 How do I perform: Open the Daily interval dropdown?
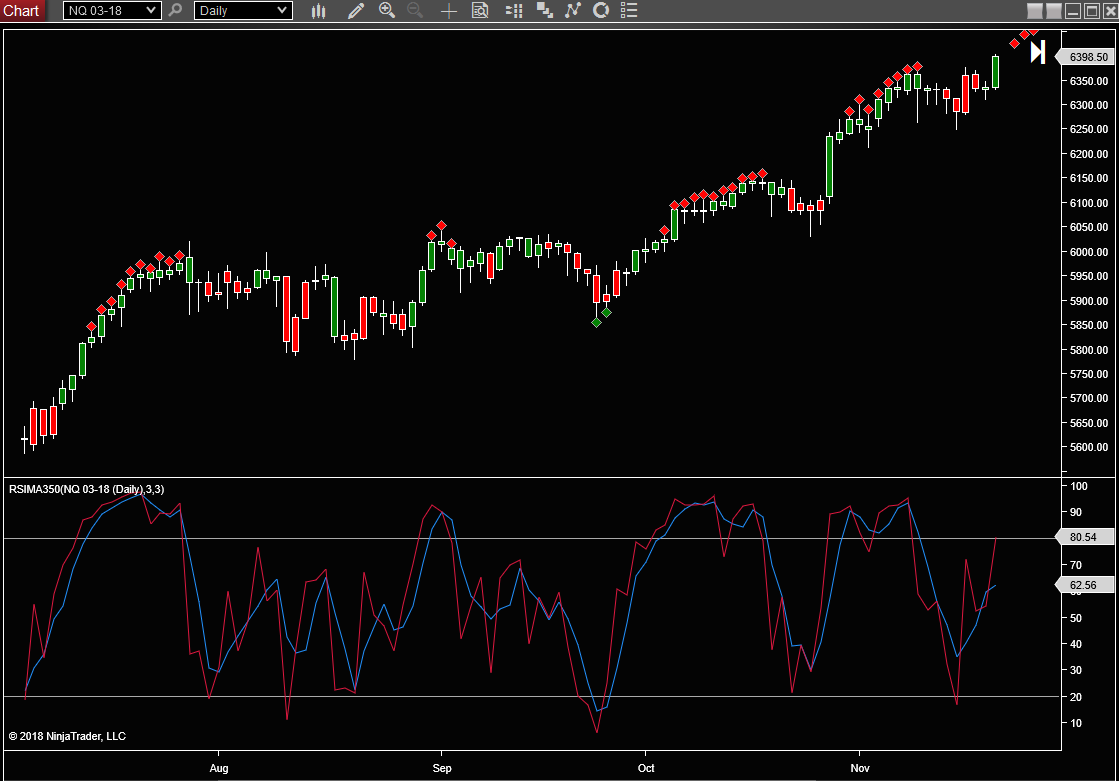pos(243,11)
